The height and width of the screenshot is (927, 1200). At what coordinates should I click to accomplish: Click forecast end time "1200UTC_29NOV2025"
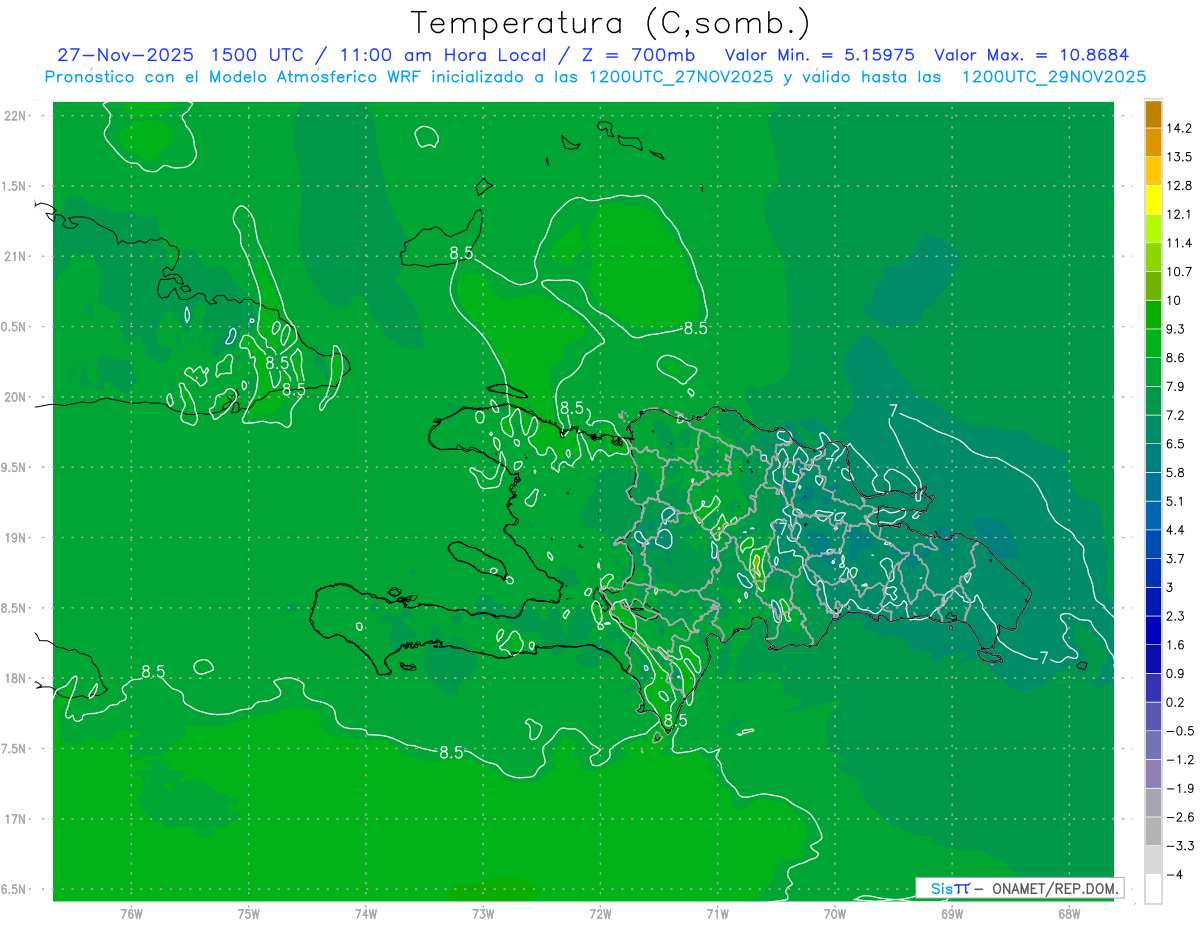1053,77
